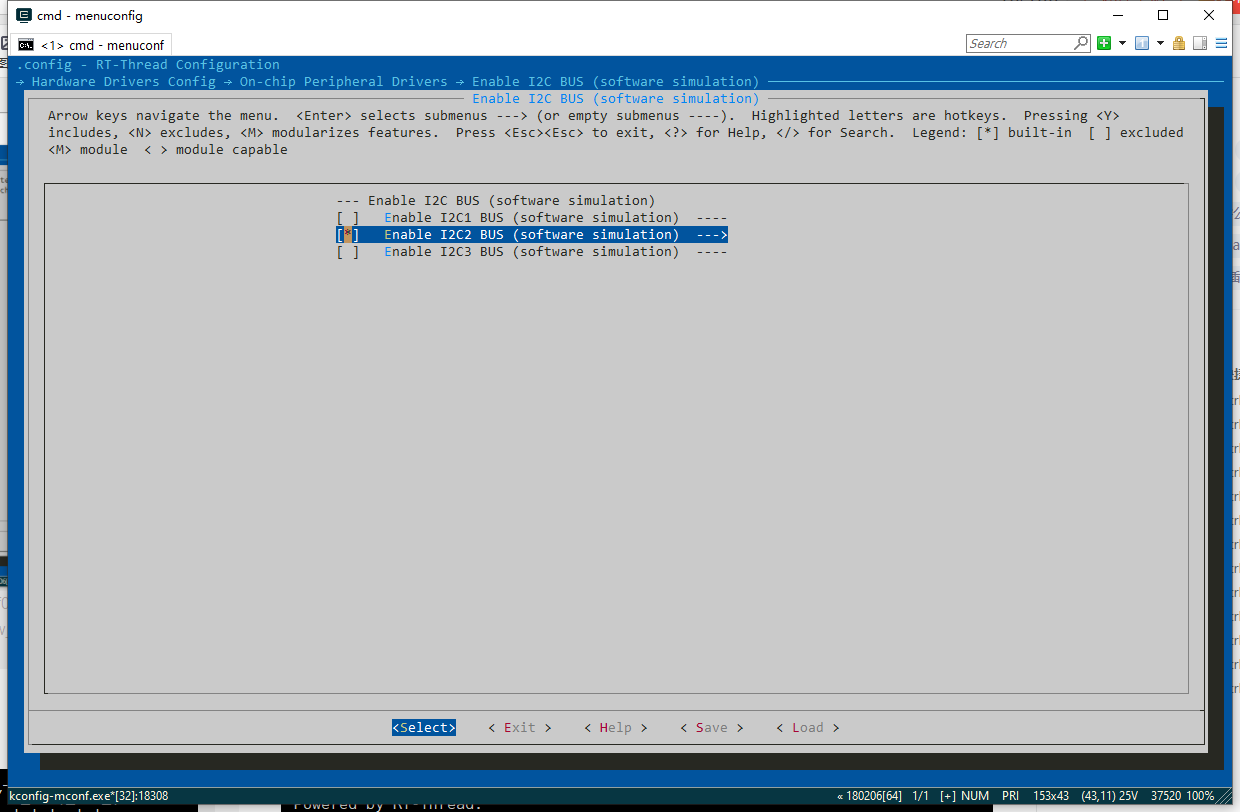Click the < Exit > button

click(520, 727)
